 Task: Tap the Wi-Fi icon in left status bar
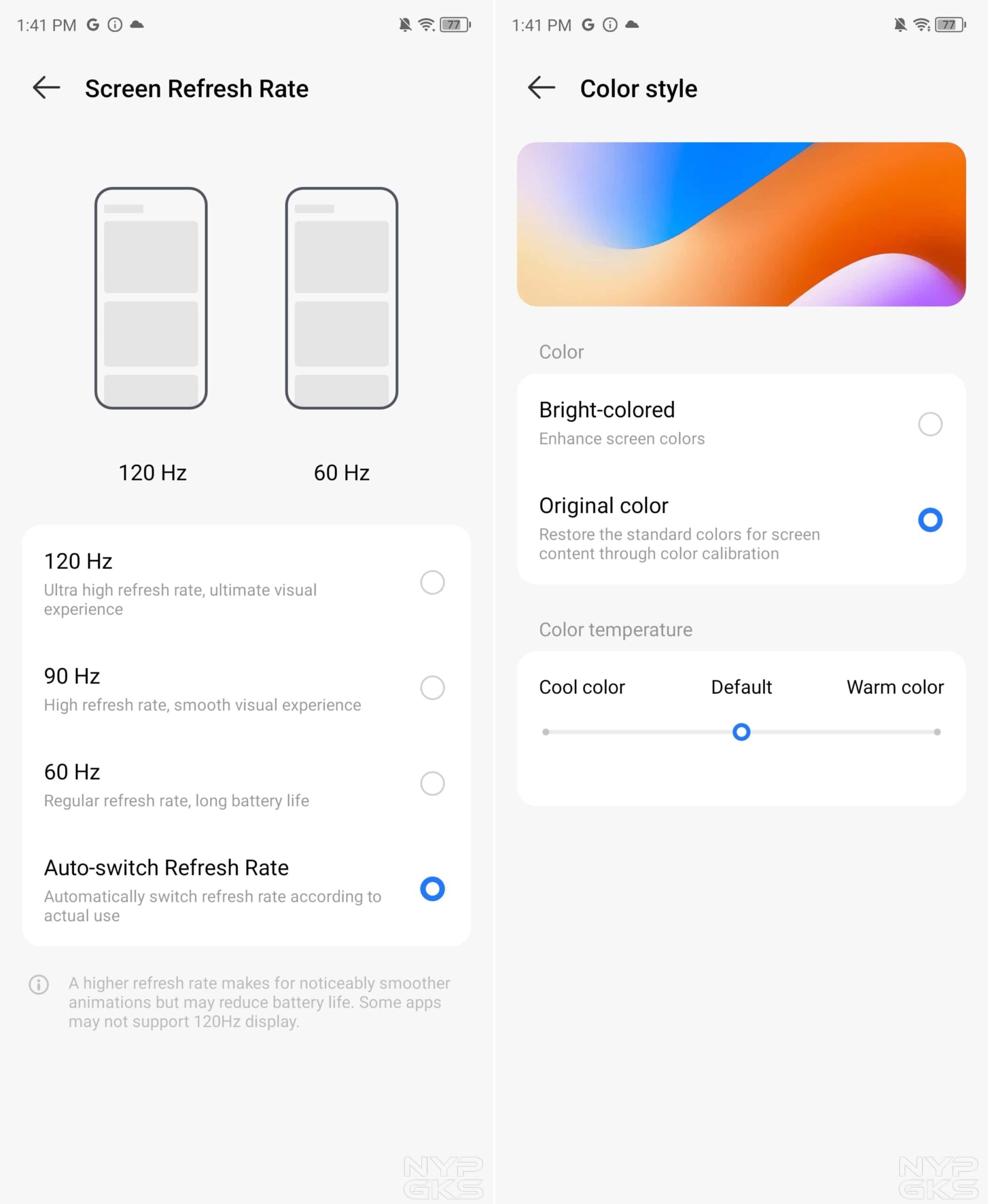click(x=426, y=24)
